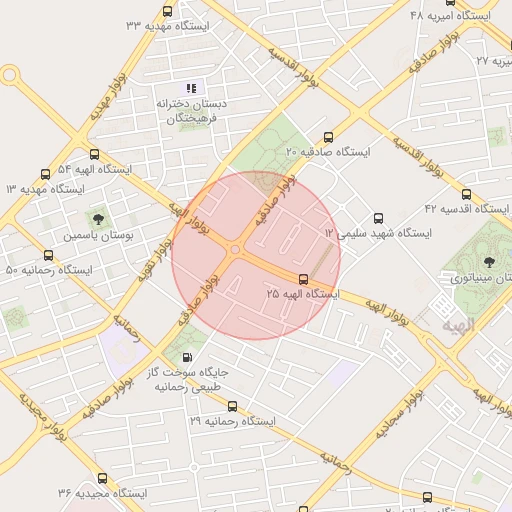Select the ایستگاه الهیه ۵۴ bus stop icon
The height and width of the screenshot is (512, 512).
95,154
